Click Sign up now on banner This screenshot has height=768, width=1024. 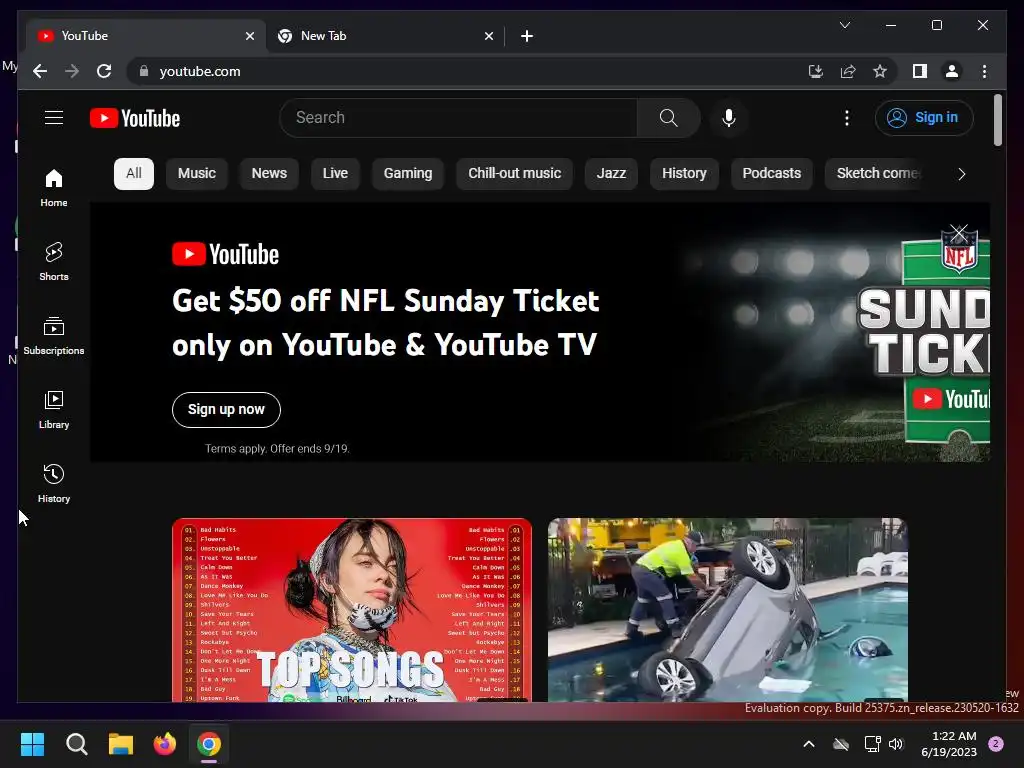pyautogui.click(x=226, y=409)
